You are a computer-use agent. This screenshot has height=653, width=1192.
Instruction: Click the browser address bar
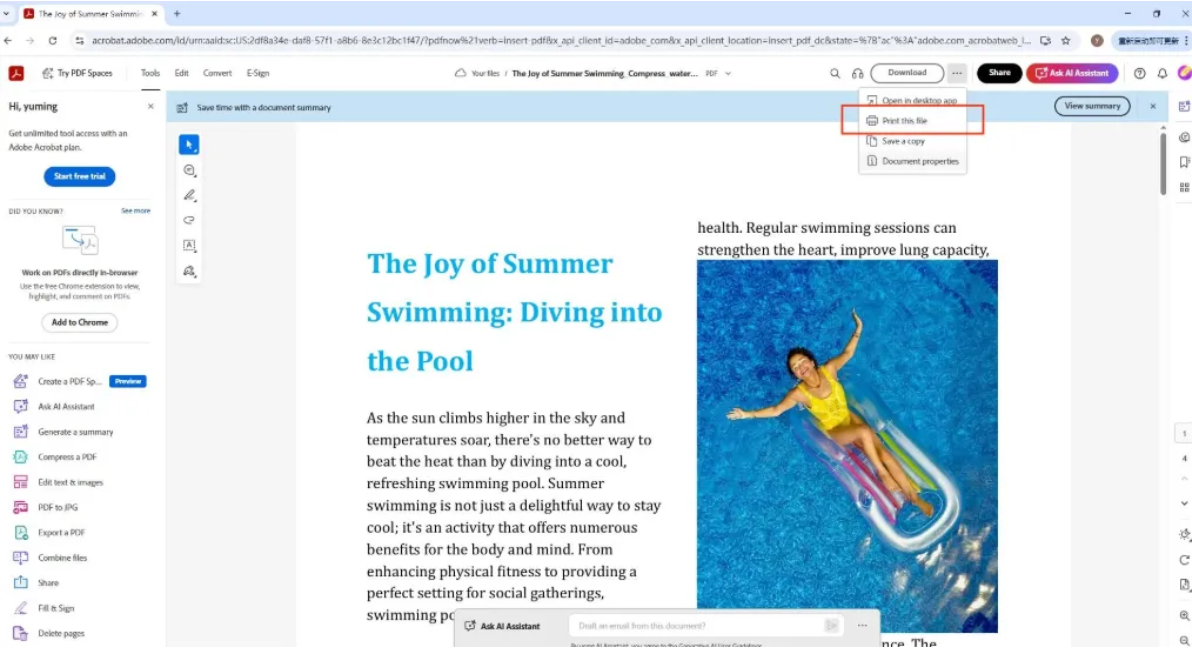click(560, 40)
